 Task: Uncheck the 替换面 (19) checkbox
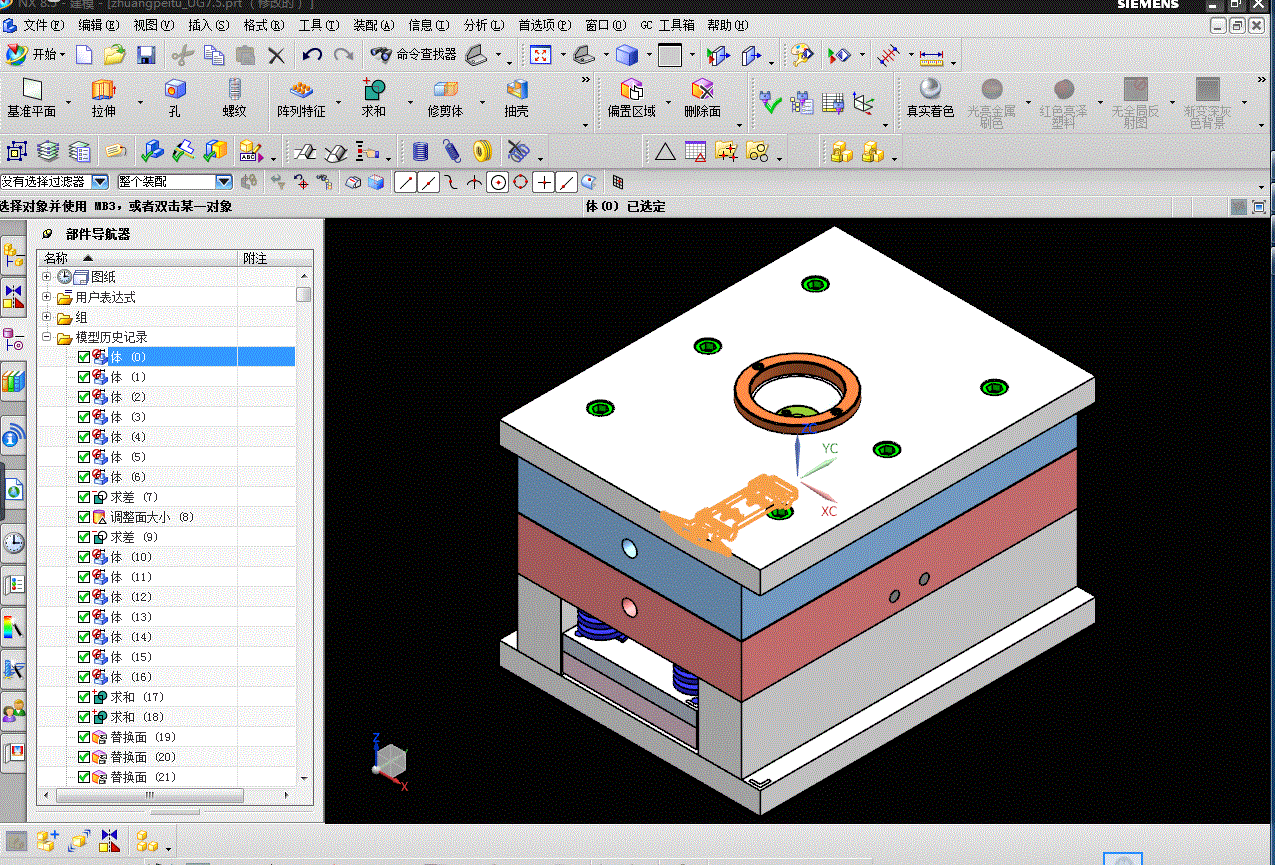pos(84,737)
